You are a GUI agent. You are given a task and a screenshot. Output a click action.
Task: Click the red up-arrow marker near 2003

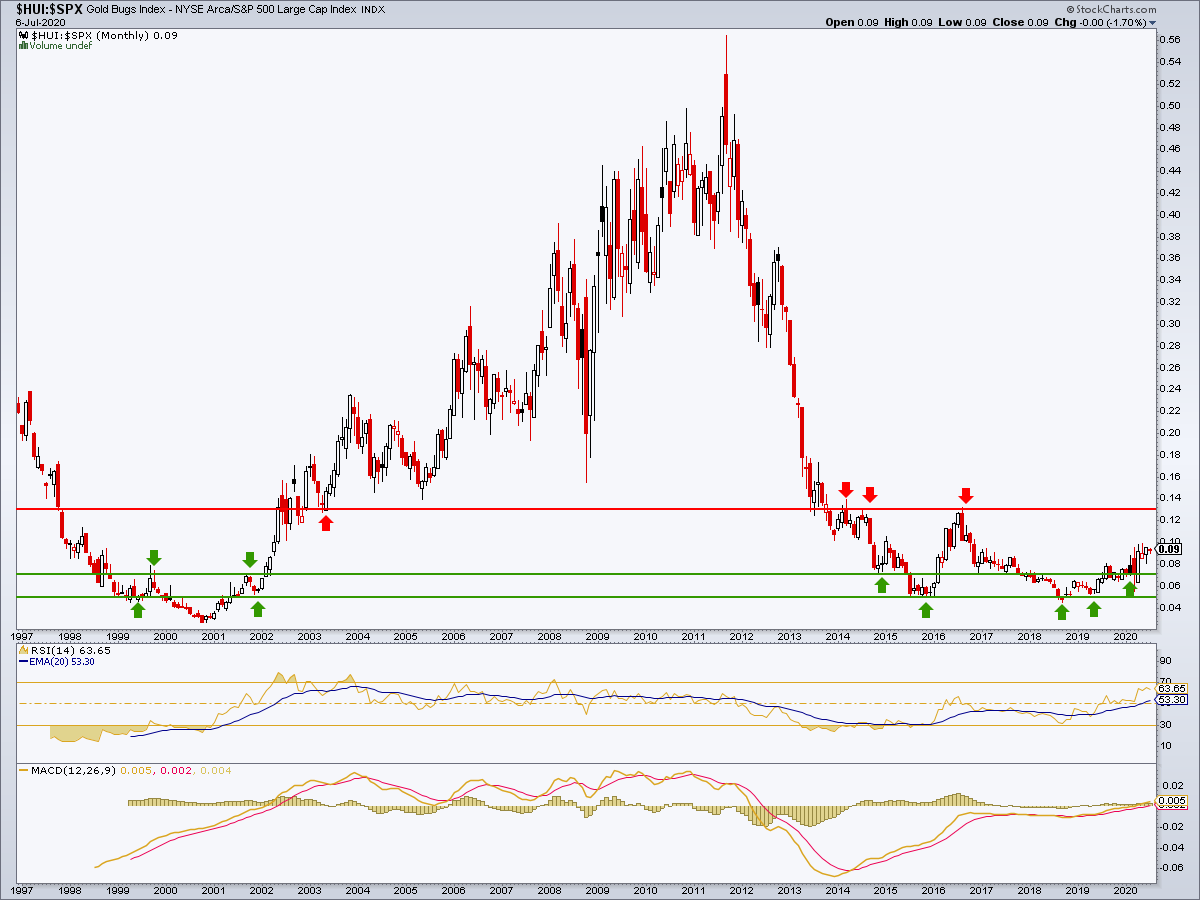pos(326,521)
